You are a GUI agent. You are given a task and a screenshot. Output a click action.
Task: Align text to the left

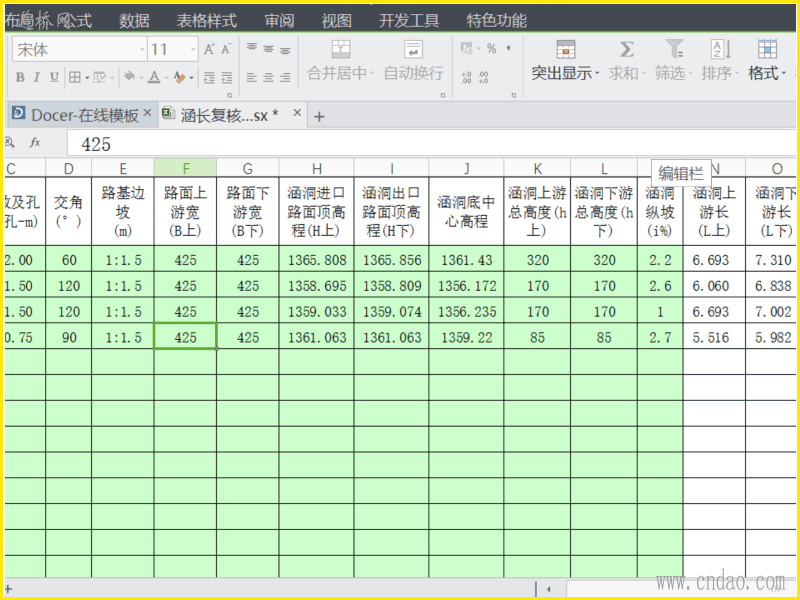[x=252, y=78]
